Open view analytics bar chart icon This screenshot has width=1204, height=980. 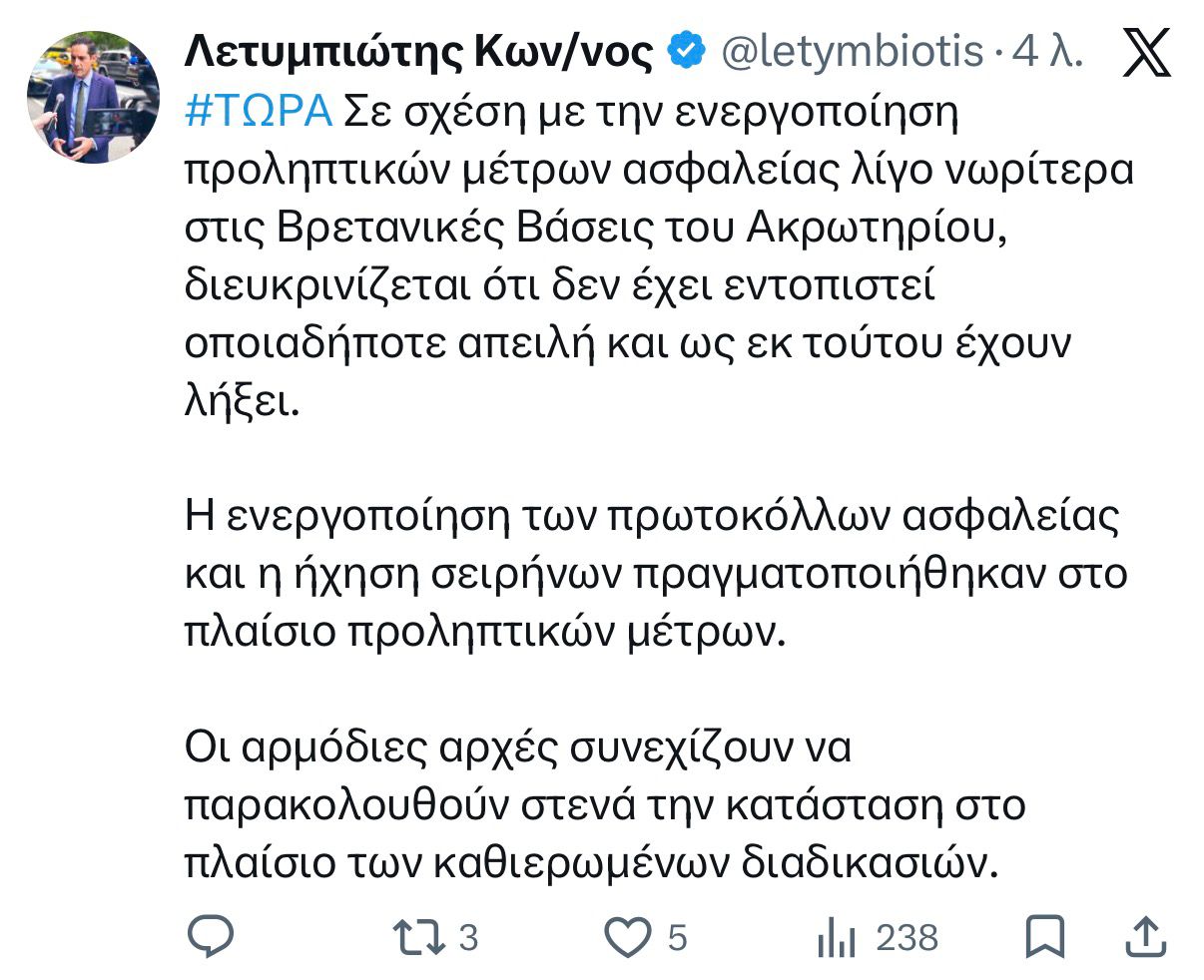[836, 937]
